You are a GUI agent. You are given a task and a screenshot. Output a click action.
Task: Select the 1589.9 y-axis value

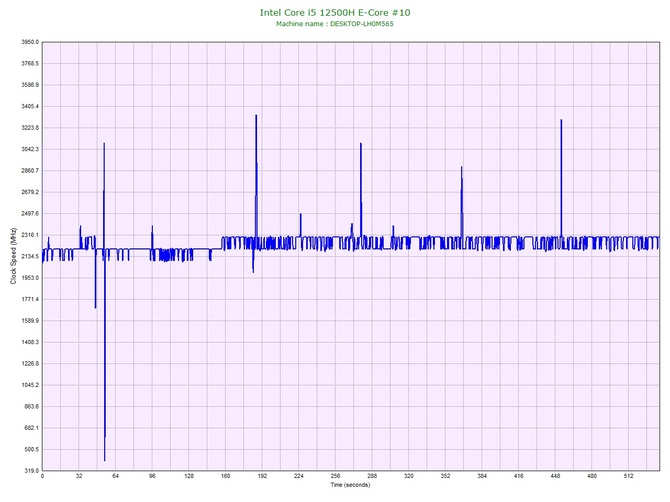30,320
